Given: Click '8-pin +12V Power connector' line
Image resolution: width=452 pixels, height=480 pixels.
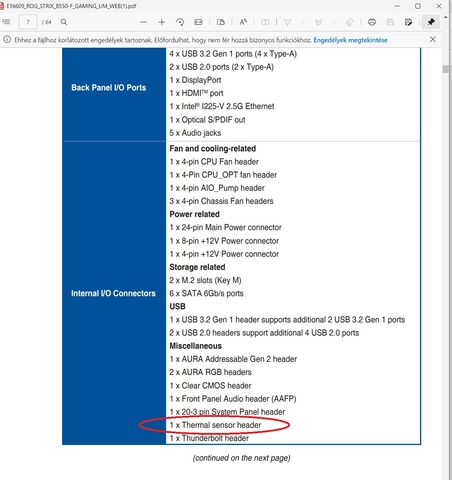Looking at the screenshot, I should [x=224, y=241].
